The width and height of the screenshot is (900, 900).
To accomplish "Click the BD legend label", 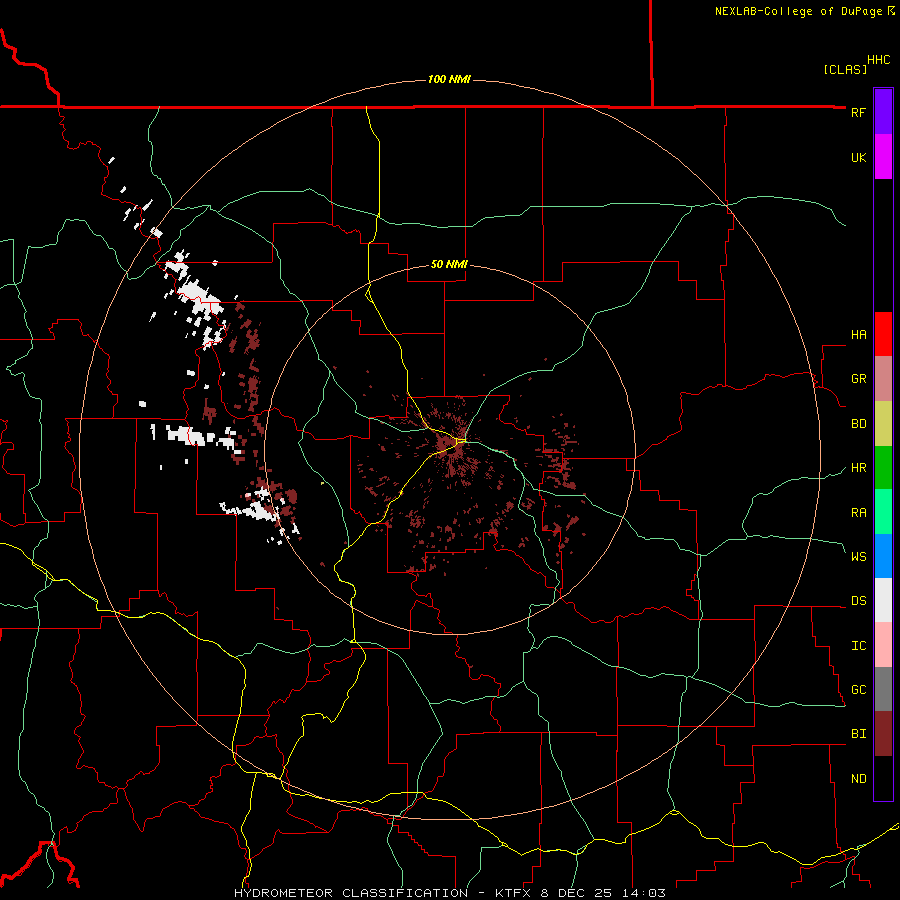I will [858, 424].
